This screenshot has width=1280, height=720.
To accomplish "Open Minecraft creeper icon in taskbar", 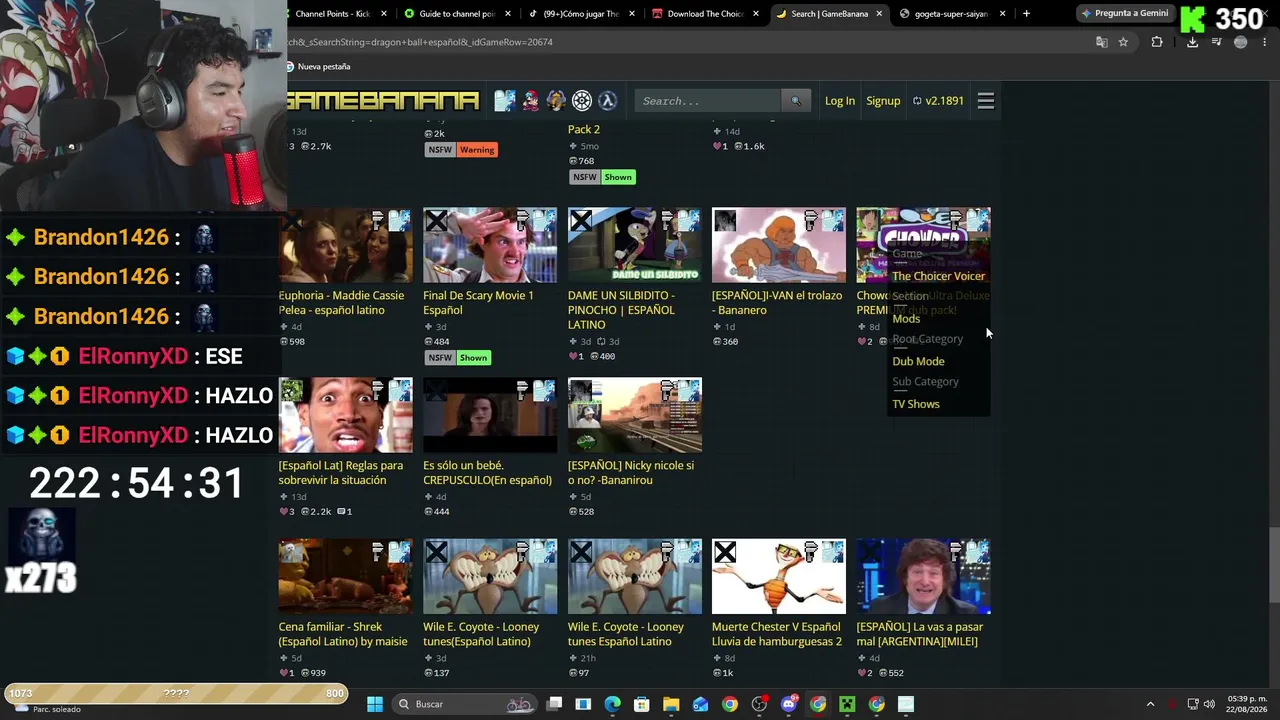I will (847, 704).
